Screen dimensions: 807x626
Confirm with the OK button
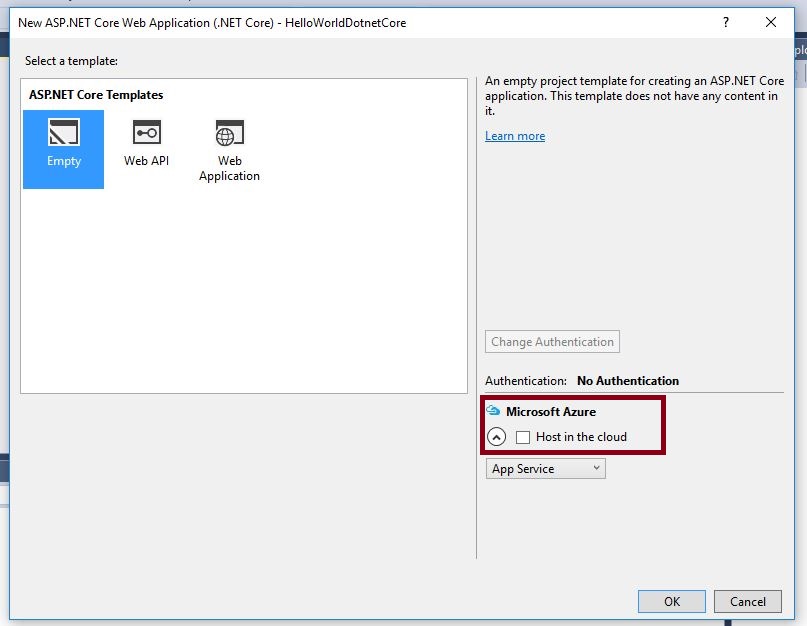(672, 601)
